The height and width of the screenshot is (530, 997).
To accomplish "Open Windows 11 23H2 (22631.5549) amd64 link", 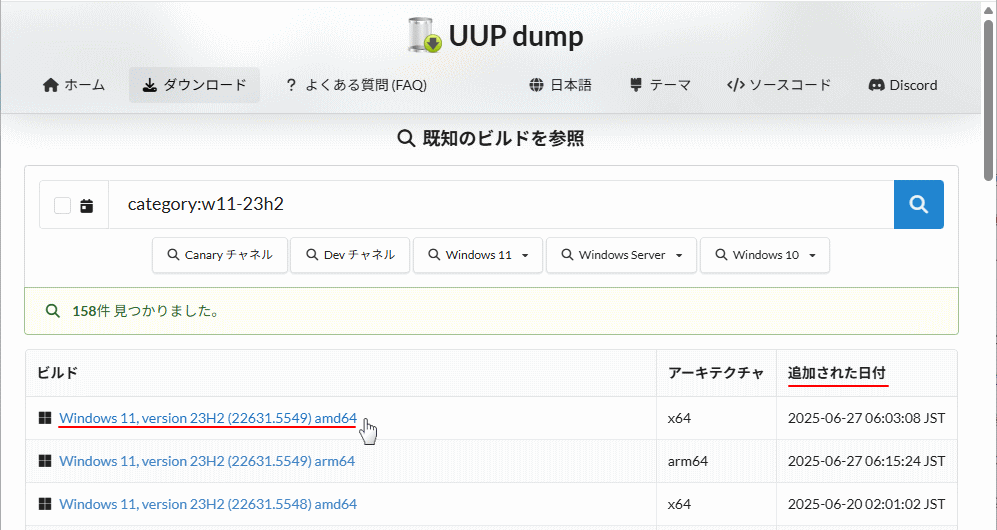I will (x=208, y=418).
